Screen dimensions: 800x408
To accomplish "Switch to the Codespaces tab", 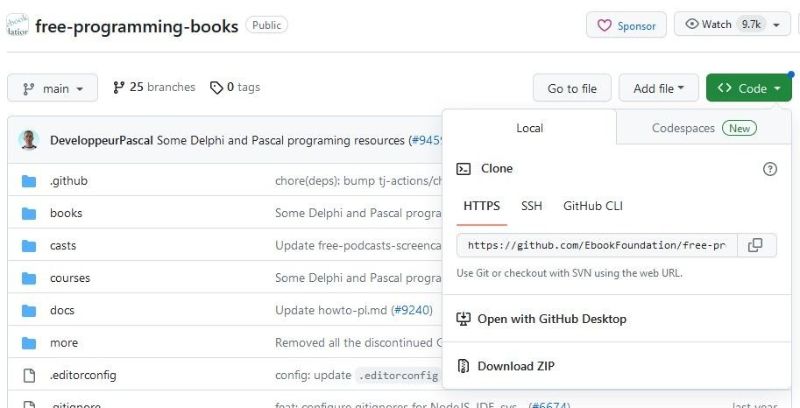I will coord(704,128).
